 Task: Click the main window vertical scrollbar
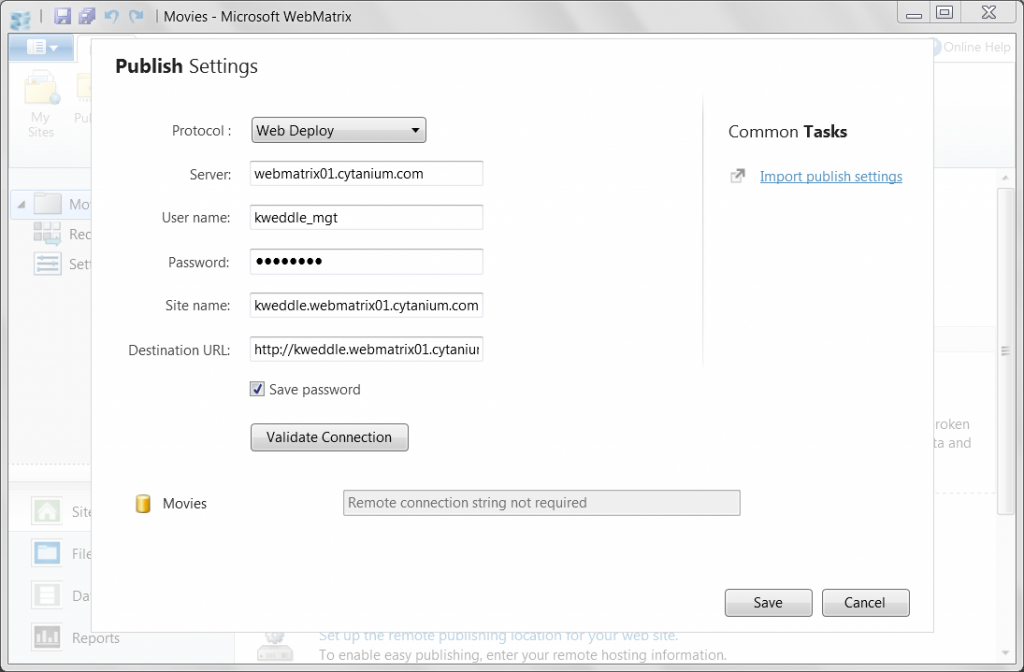(x=1005, y=351)
